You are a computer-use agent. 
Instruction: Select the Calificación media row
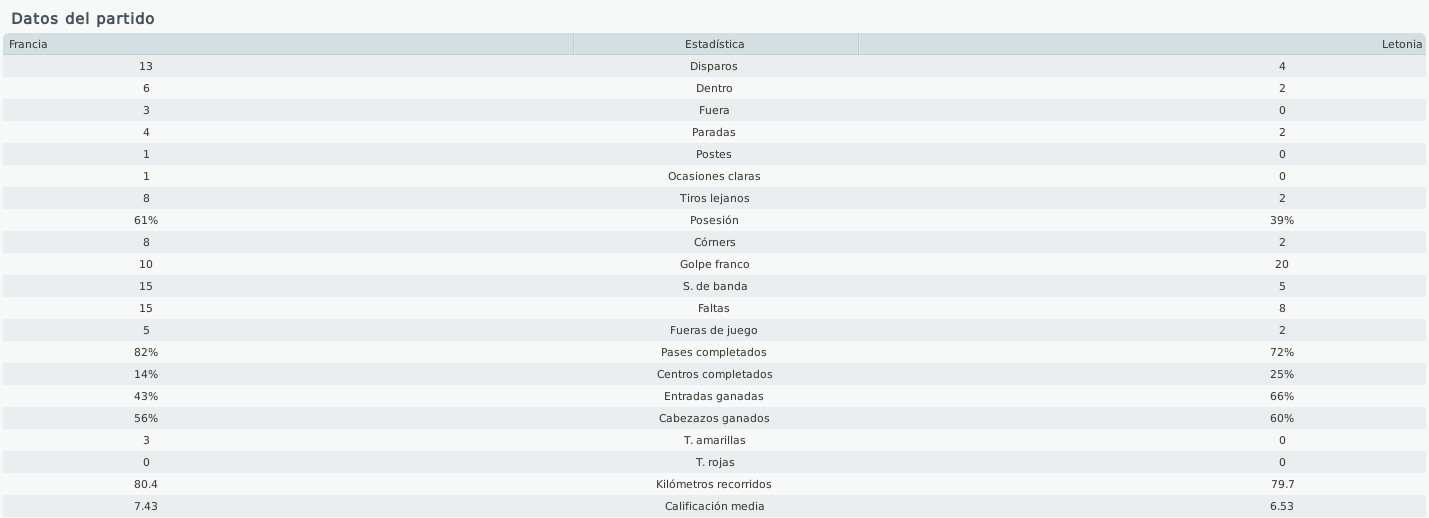point(714,506)
